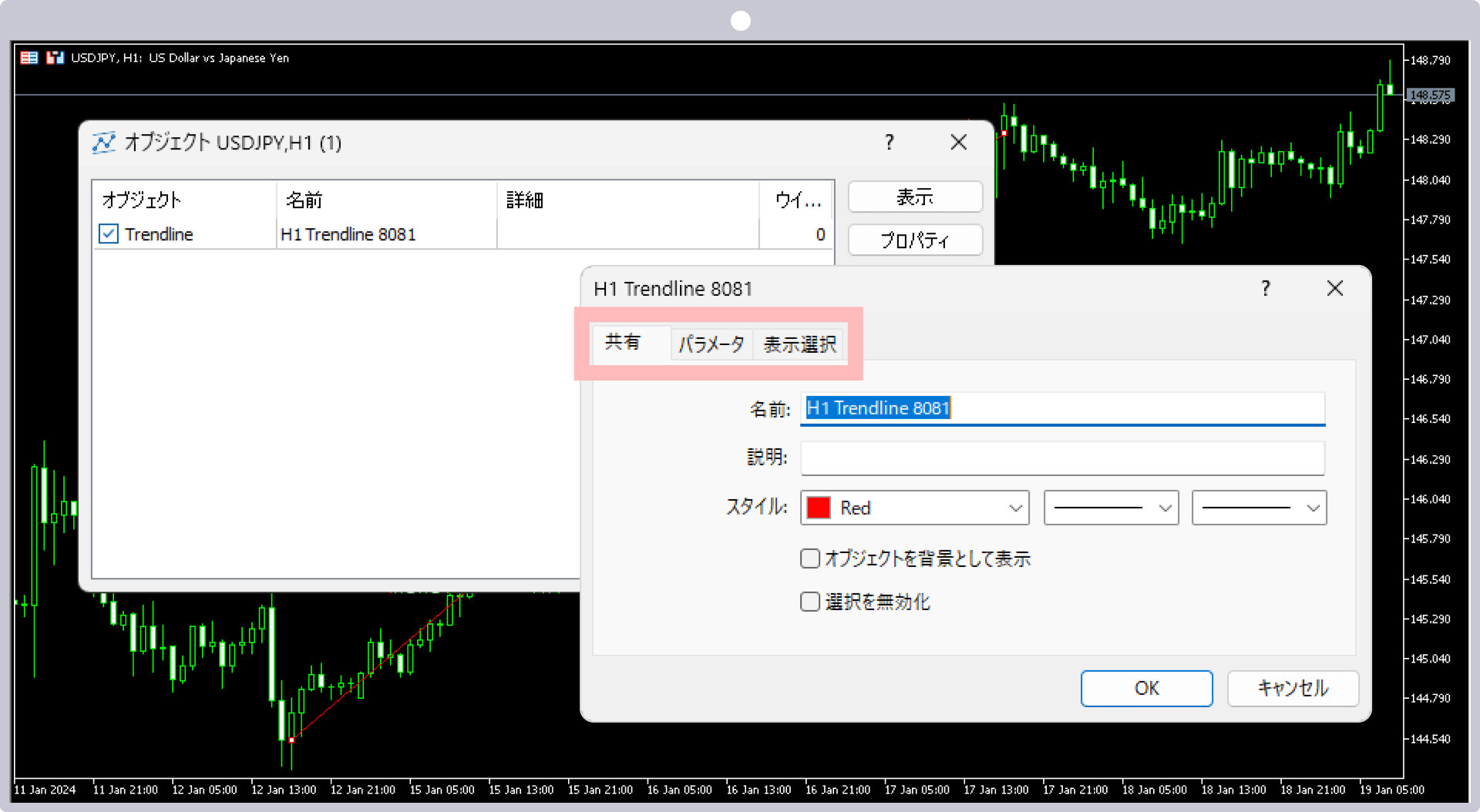Image resolution: width=1480 pixels, height=812 pixels.
Task: Click the candlestick chart icon beside USDJPY title
Action: 55,58
